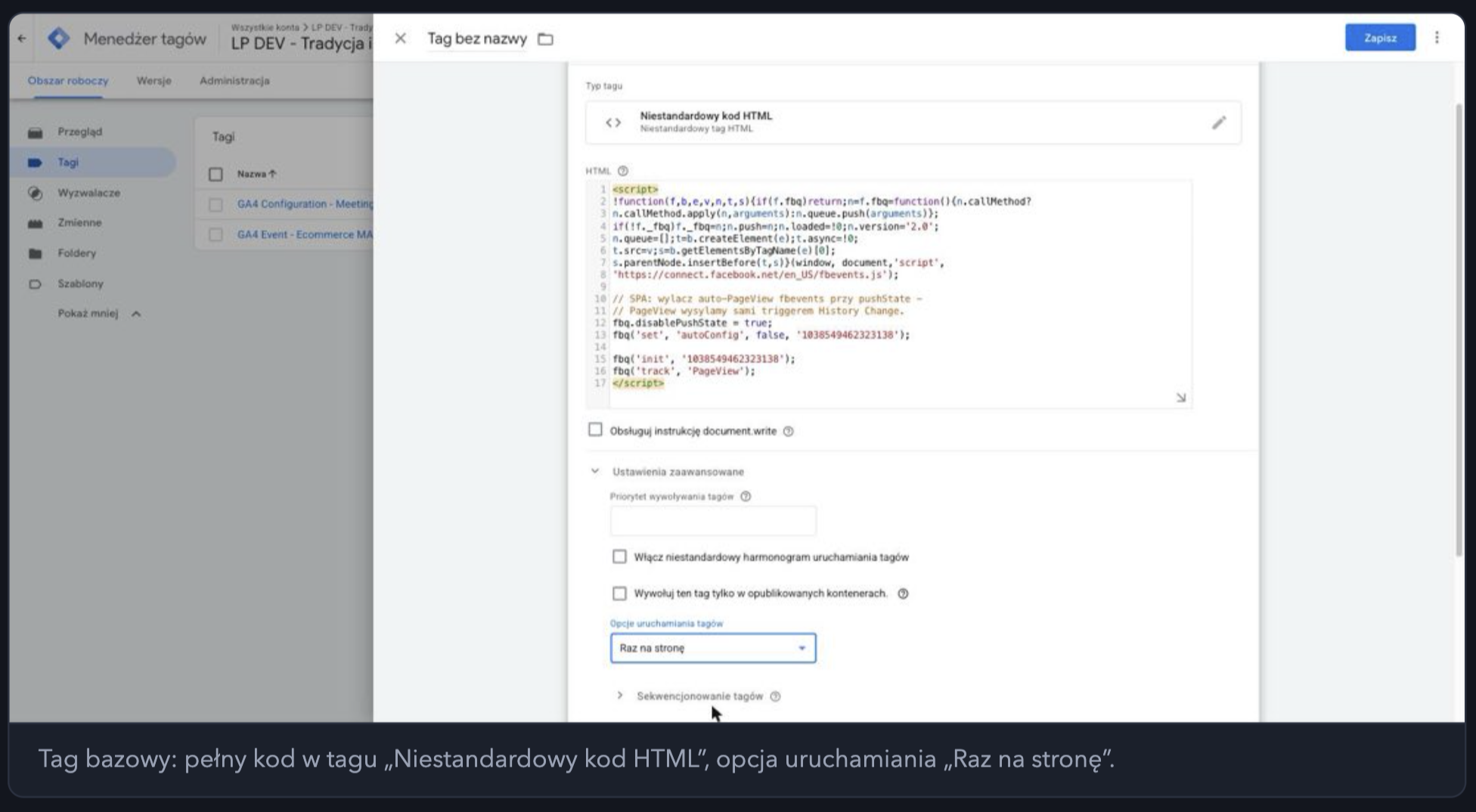
Task: Open the GA4 Configuration tag link
Action: [305, 204]
